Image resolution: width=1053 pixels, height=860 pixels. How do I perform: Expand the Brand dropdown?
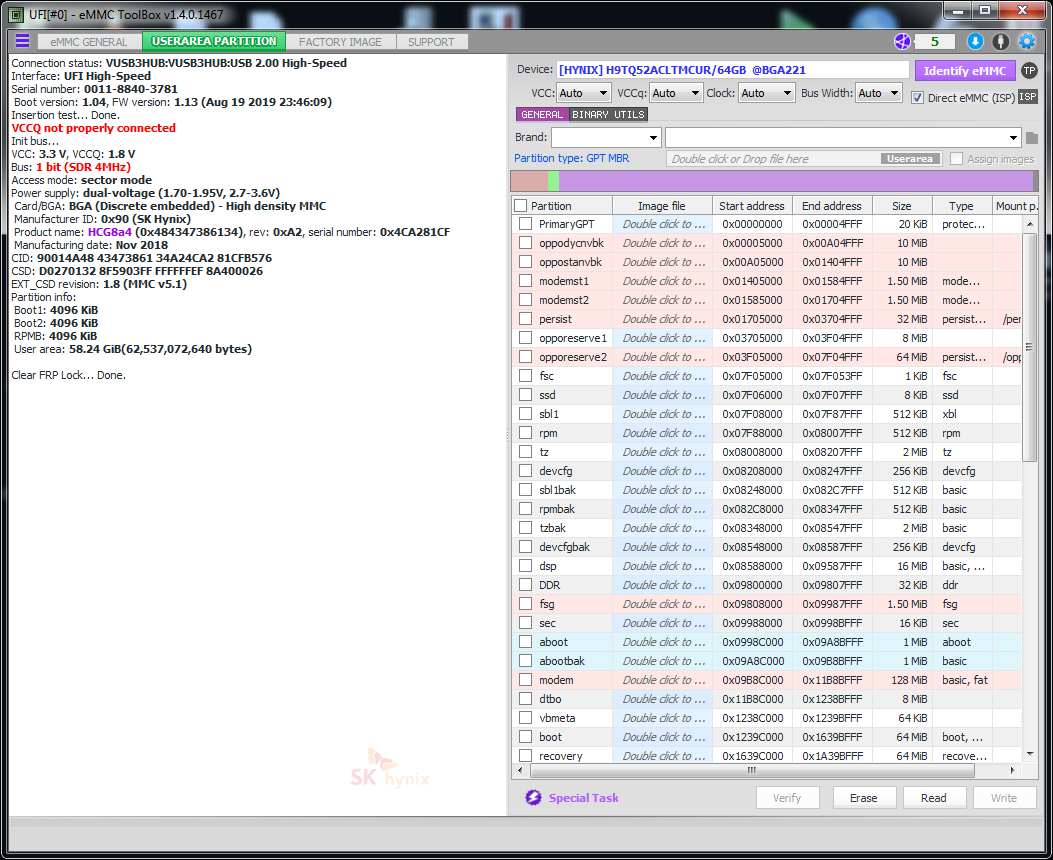(x=606, y=138)
